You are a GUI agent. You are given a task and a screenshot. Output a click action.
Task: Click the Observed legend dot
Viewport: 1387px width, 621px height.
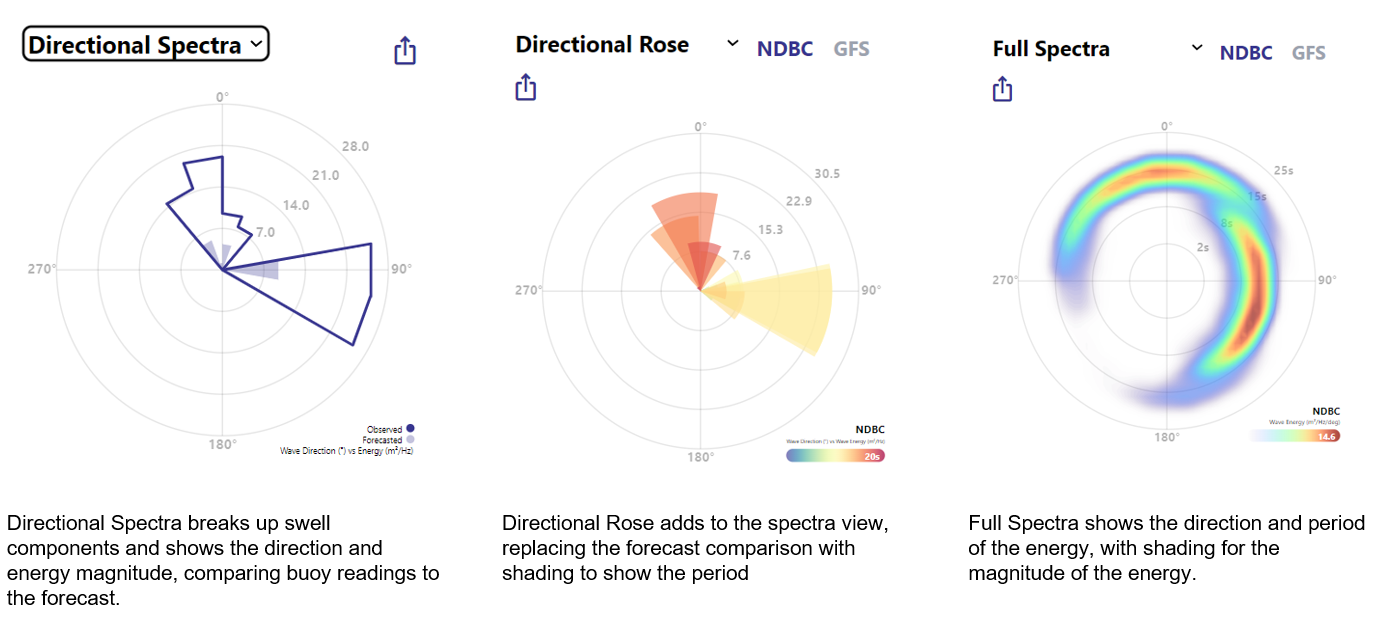[x=410, y=429]
